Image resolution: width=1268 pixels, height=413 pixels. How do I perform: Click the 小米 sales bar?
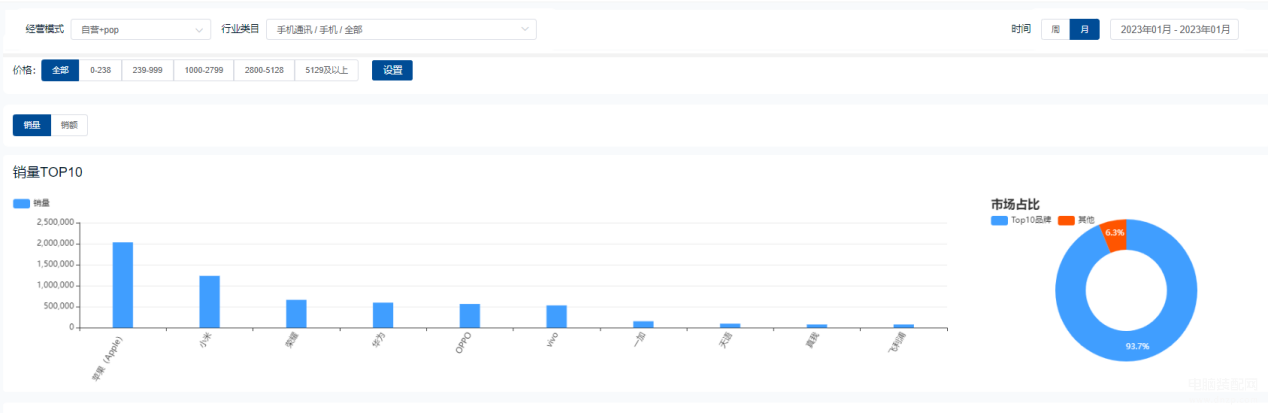[x=209, y=302]
